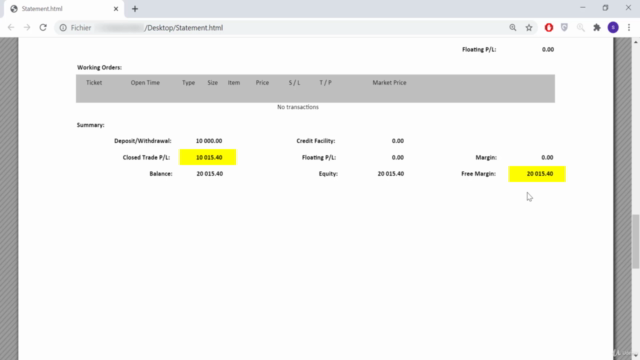Click the Open Time column header
The height and width of the screenshot is (360, 640).
145,82
